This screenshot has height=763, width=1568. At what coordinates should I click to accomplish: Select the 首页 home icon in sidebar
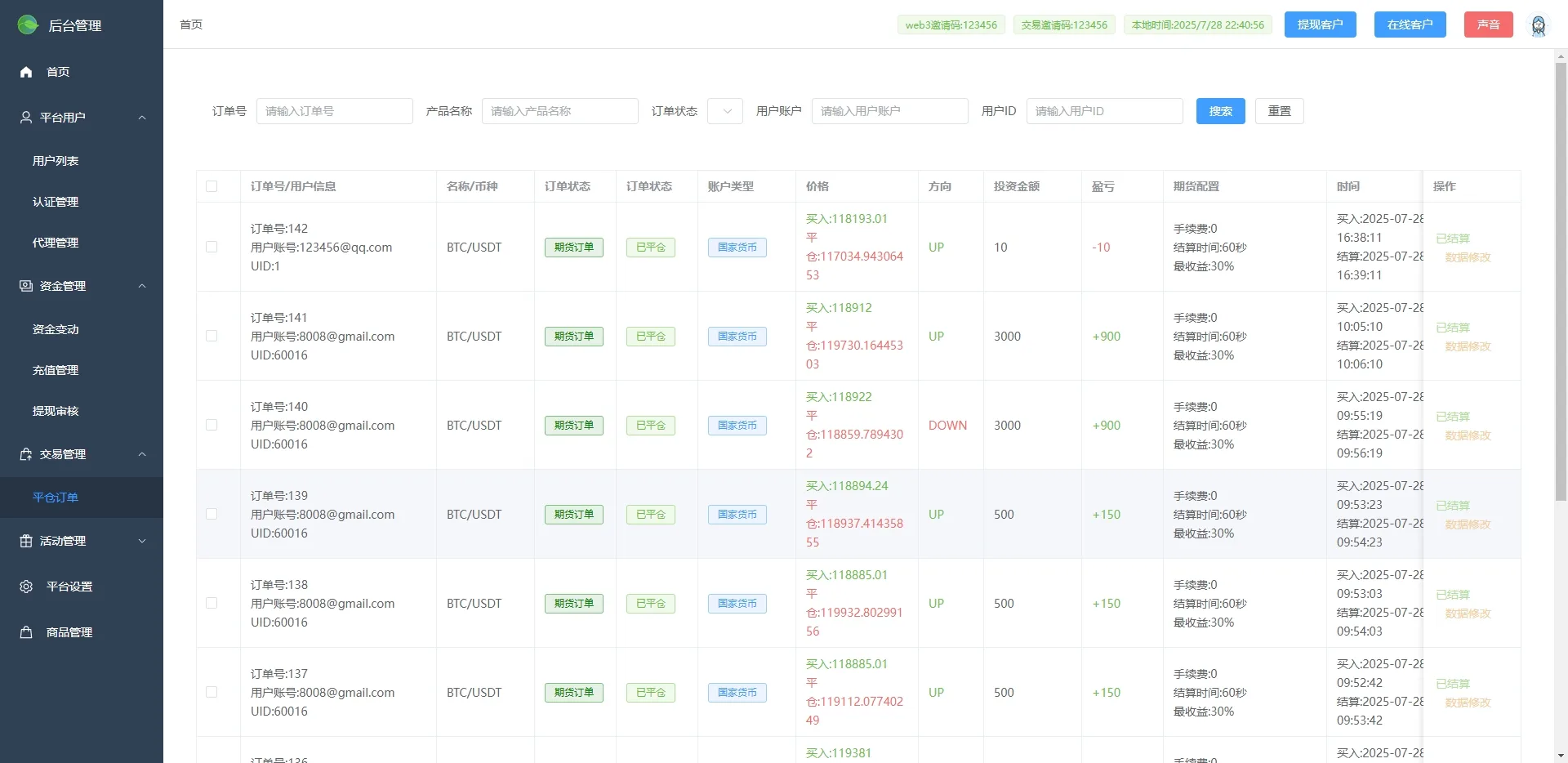[25, 72]
